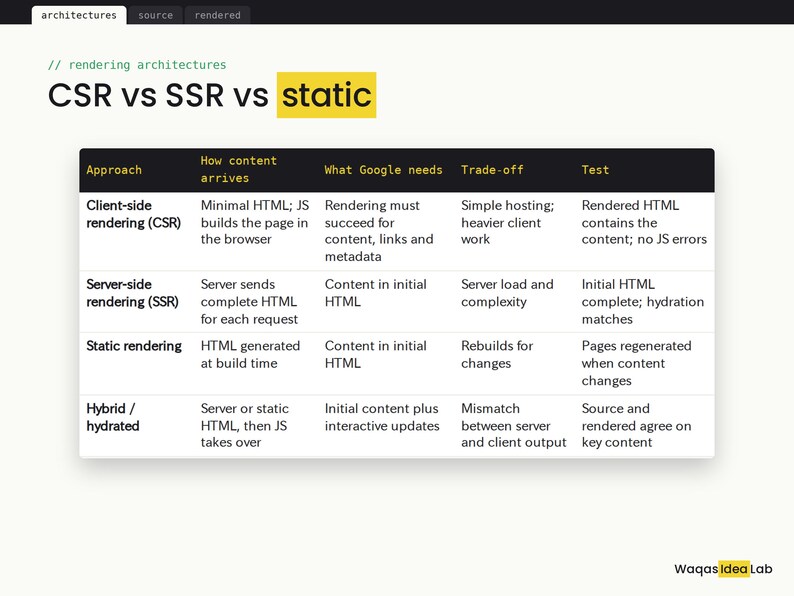Click the 'Server-side rendering (SSR)' row label
The image size is (794, 596).
pos(132,293)
